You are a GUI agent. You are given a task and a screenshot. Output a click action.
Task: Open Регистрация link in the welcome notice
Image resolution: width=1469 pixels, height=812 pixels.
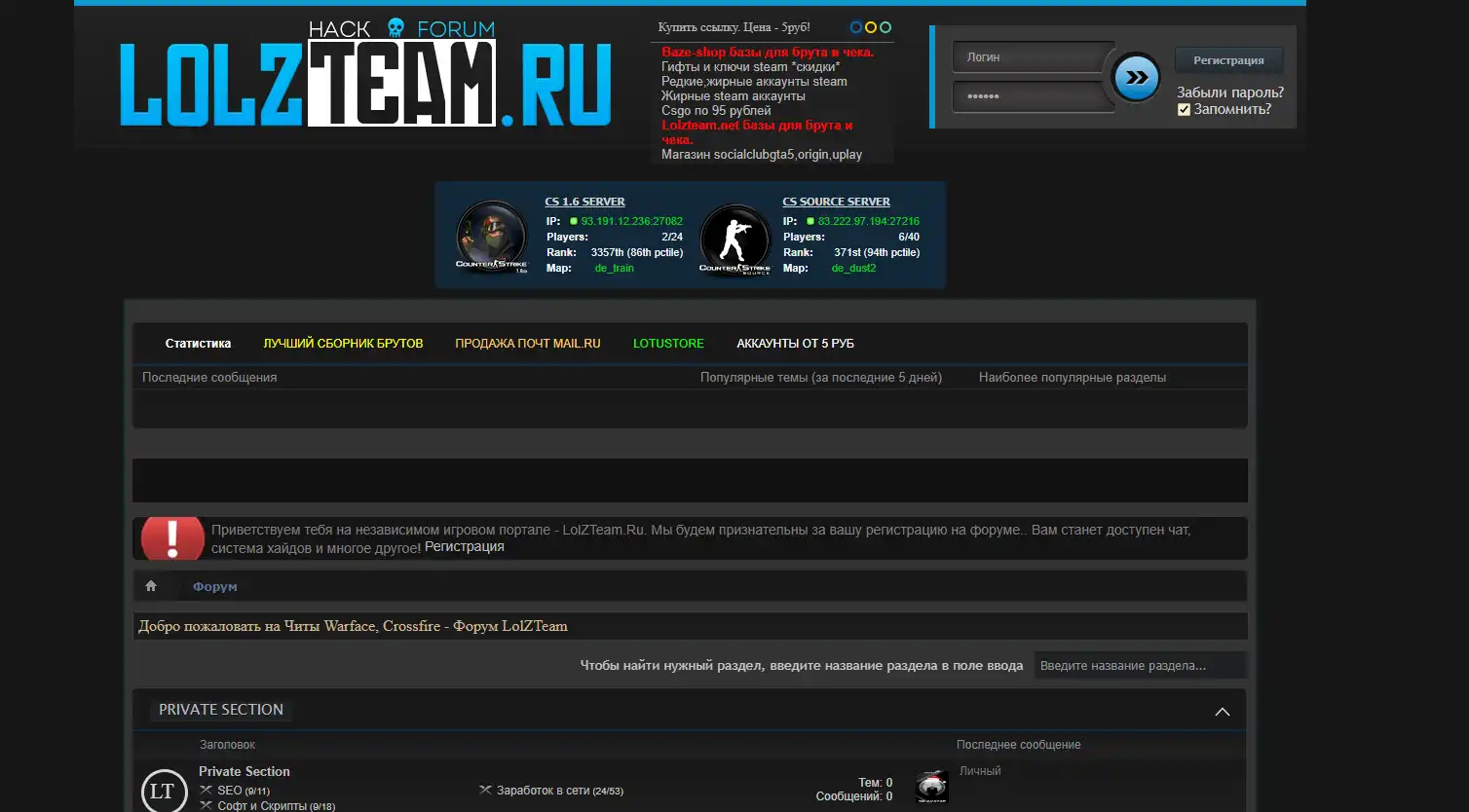point(465,547)
